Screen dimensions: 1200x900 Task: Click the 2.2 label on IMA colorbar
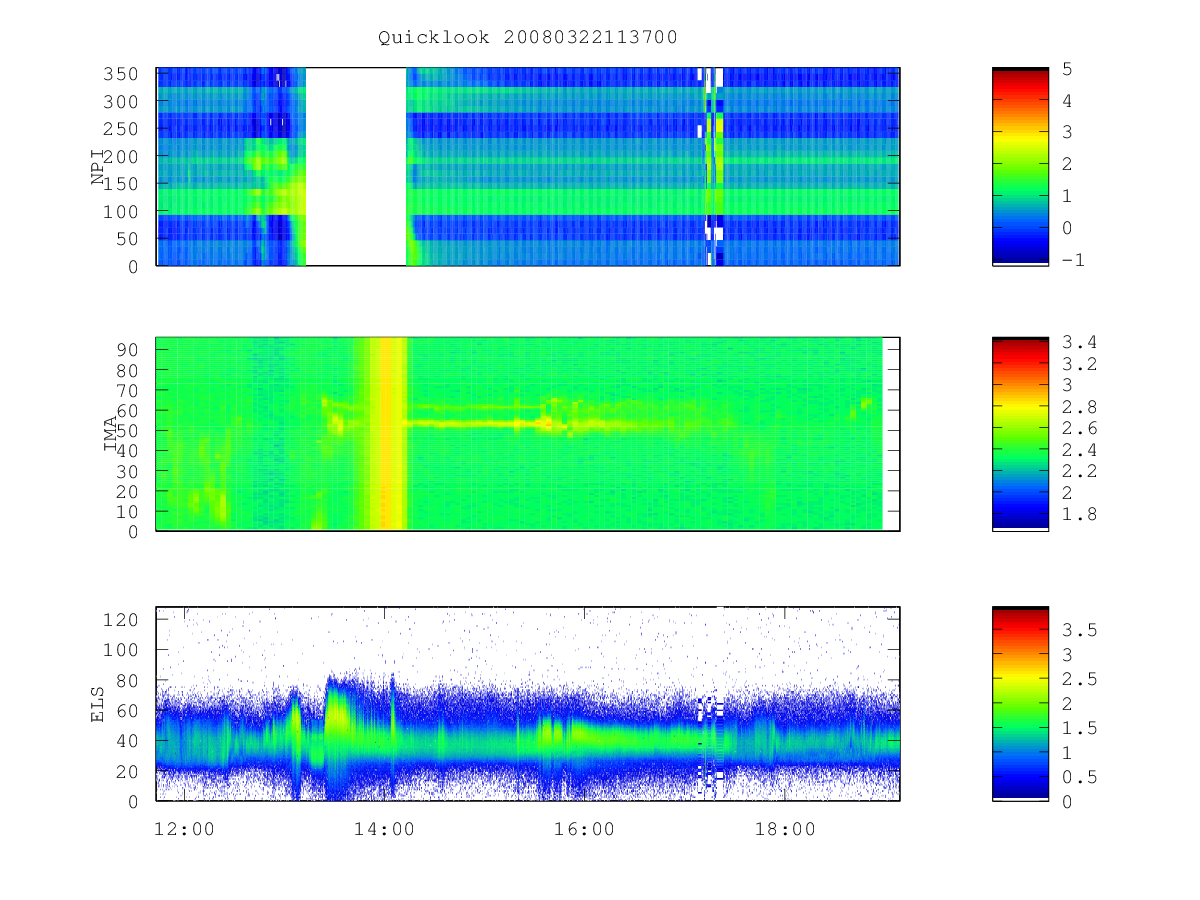[x=1079, y=471]
